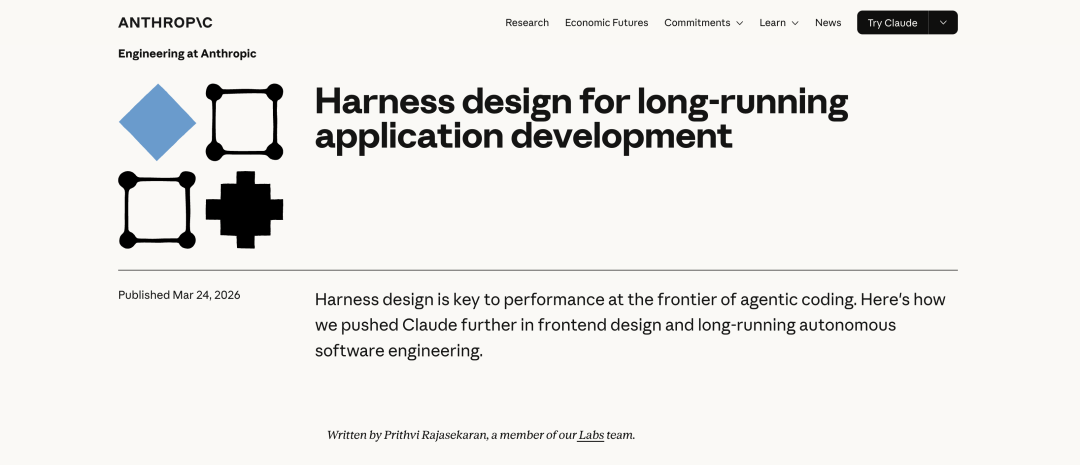
Task: Click the upper-right black node-square graphic
Action: pos(244,122)
